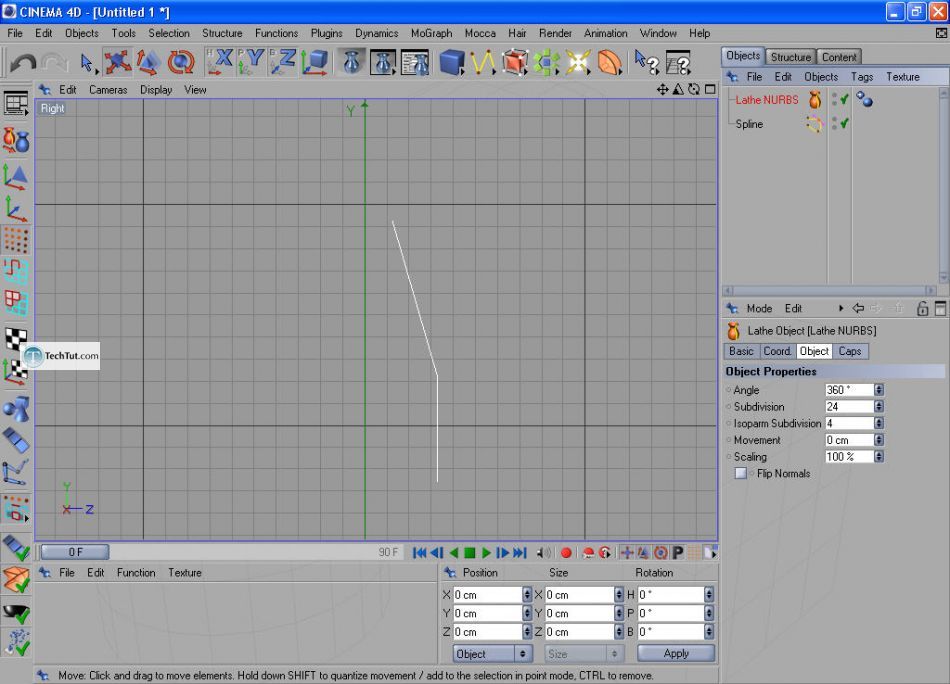This screenshot has width=950, height=684.
Task: Adjust the Rotation H stepper arrows
Action: coord(709,595)
